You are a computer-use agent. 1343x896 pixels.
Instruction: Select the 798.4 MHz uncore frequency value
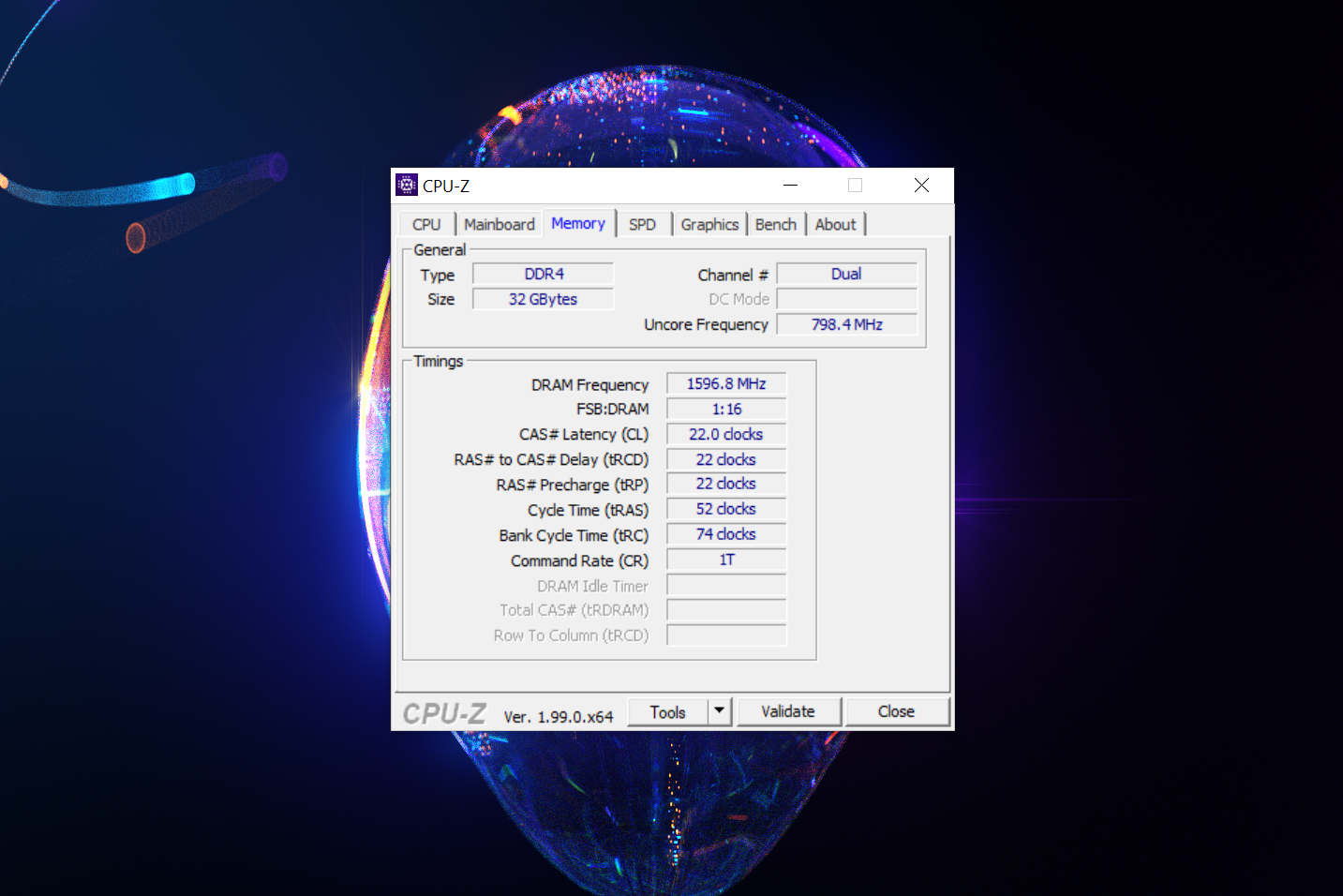(x=847, y=324)
